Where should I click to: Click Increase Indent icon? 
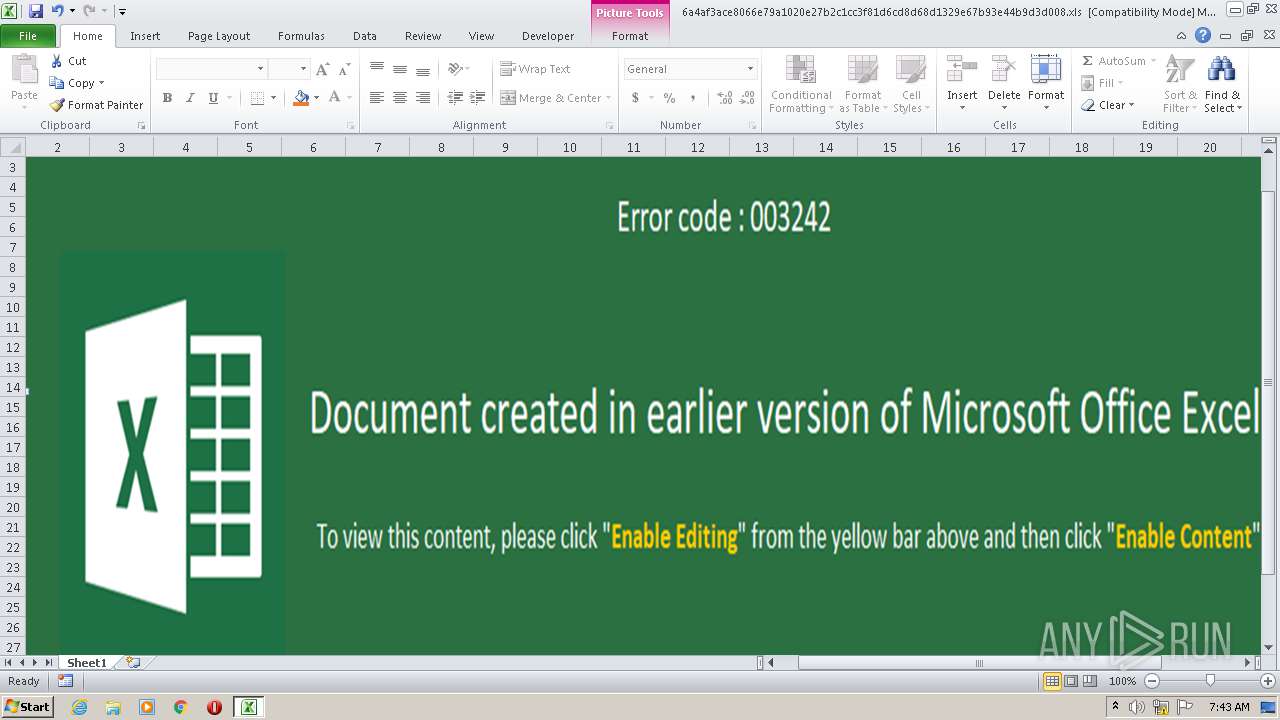pos(478,98)
